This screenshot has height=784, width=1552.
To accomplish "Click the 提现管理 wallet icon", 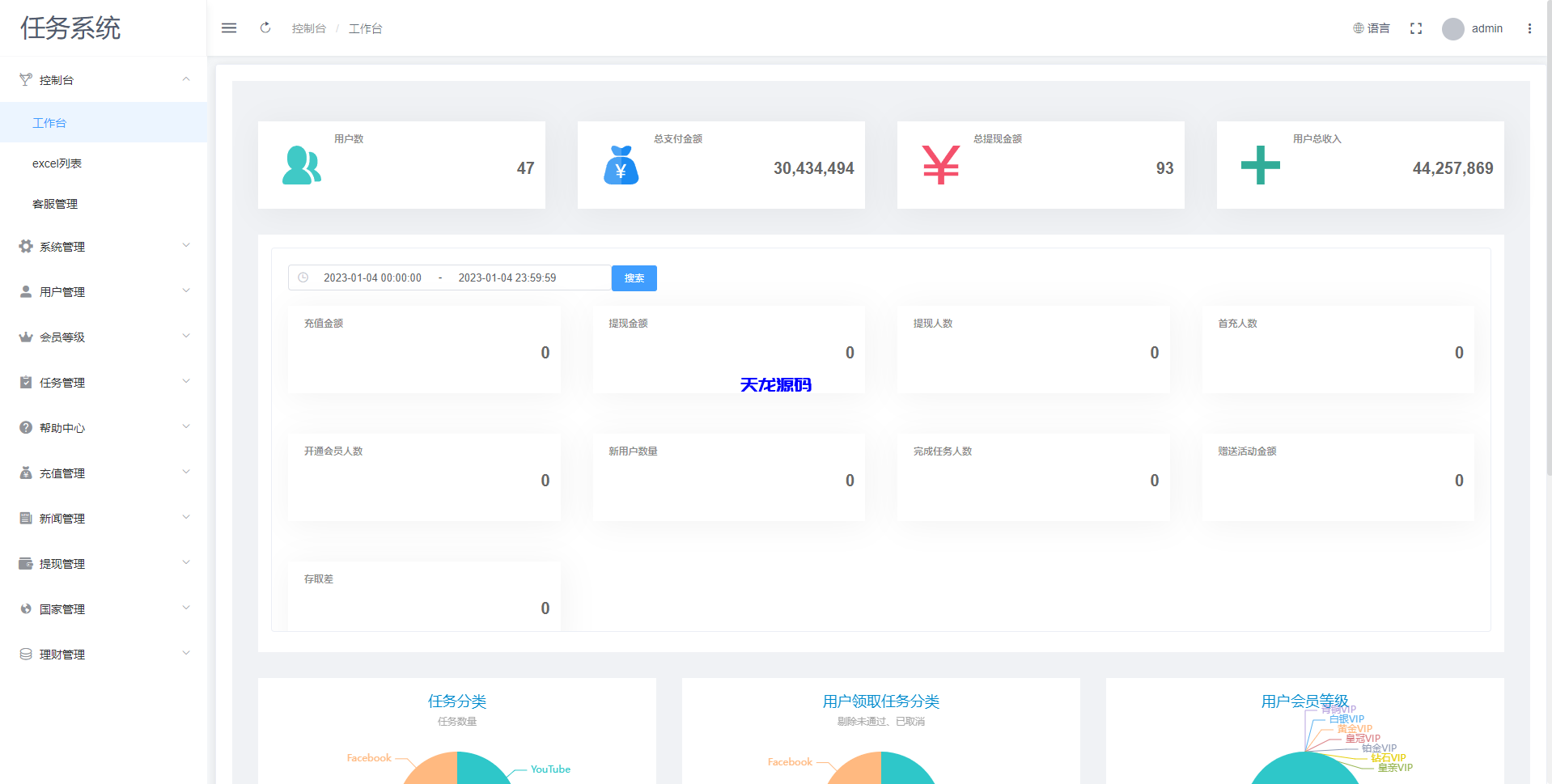I will pos(26,563).
